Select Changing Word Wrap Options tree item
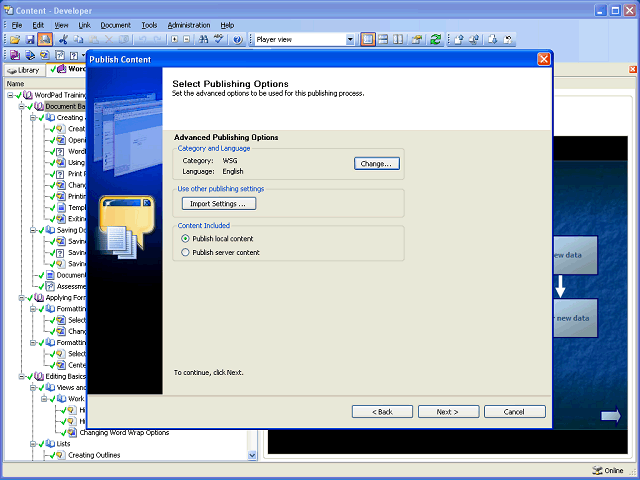The width and height of the screenshot is (640, 480). click(124, 432)
